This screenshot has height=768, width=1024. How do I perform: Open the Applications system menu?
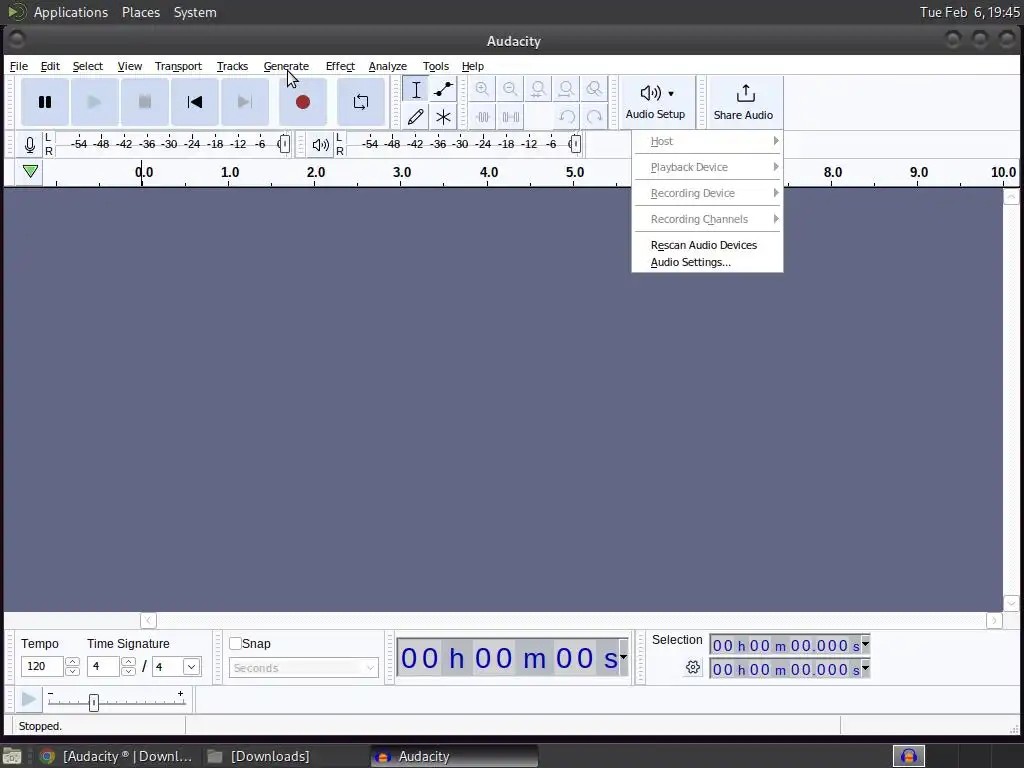click(x=71, y=12)
